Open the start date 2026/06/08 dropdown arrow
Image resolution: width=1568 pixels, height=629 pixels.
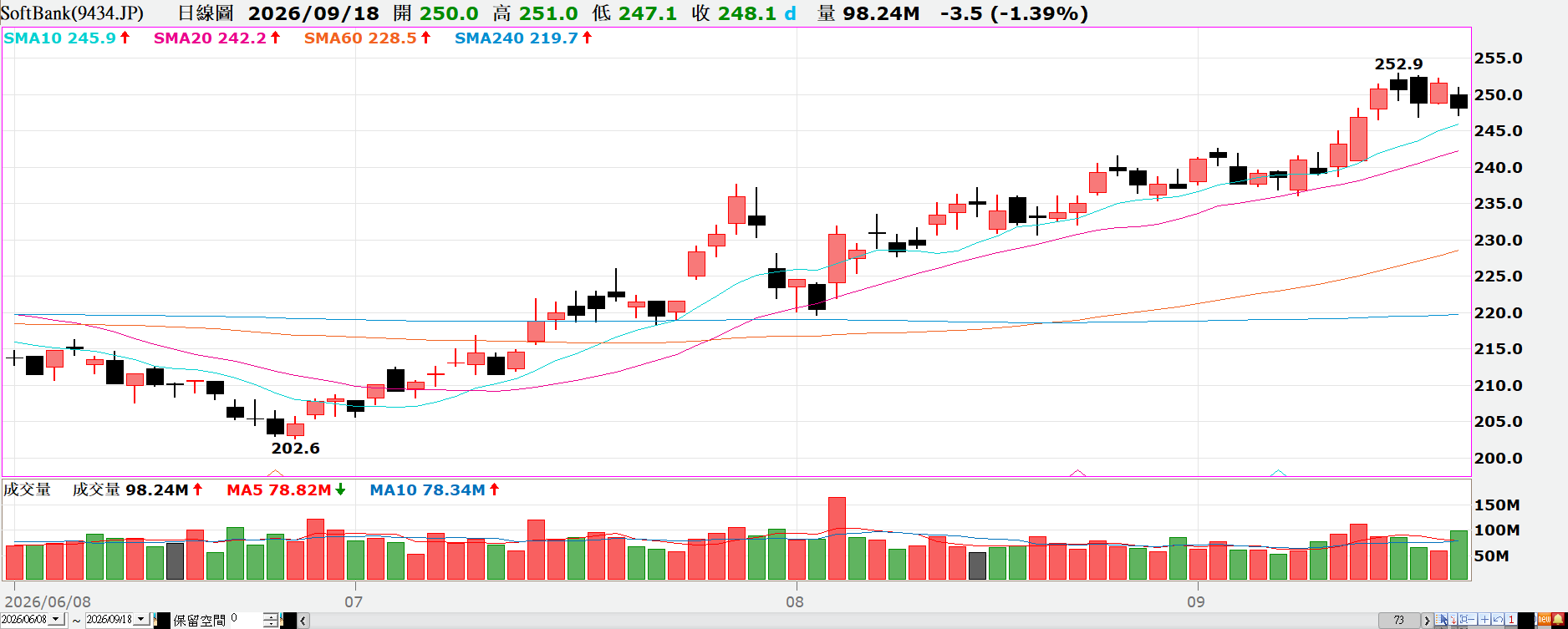tap(56, 619)
